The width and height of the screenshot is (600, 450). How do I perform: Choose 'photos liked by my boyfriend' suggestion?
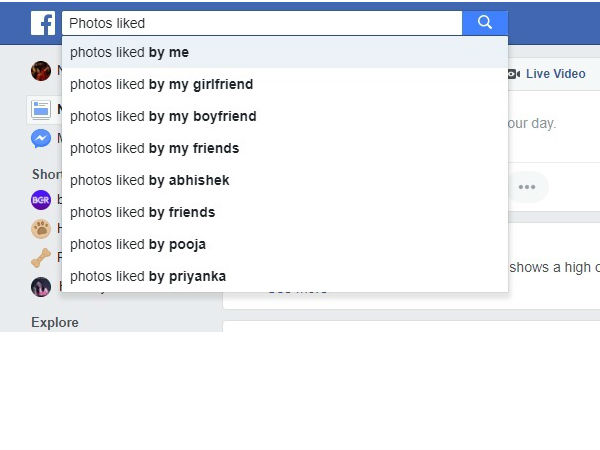[285, 116]
